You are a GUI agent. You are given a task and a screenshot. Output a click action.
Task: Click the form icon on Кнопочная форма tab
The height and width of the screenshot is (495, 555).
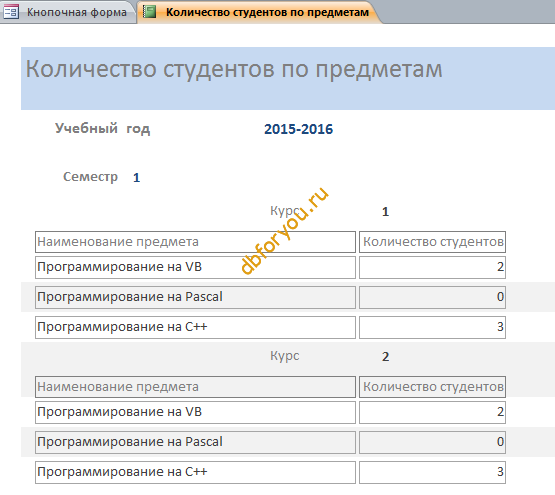click(11, 12)
